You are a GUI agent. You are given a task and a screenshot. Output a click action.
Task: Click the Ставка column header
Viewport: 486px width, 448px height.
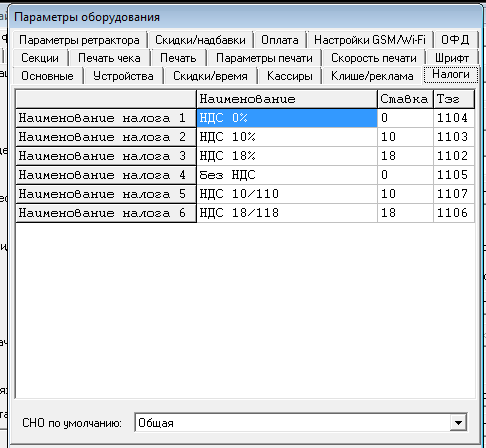405,99
